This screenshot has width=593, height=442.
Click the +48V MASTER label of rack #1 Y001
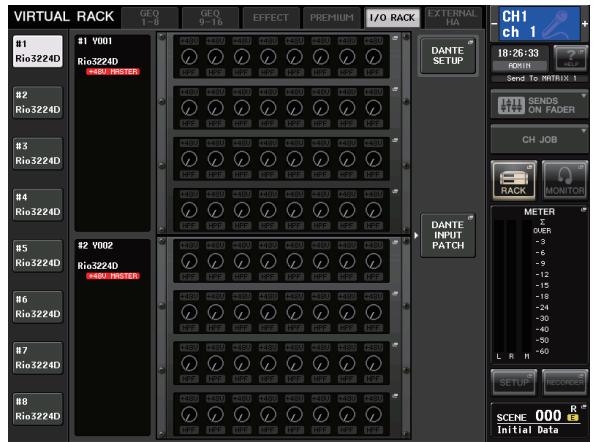point(113,72)
